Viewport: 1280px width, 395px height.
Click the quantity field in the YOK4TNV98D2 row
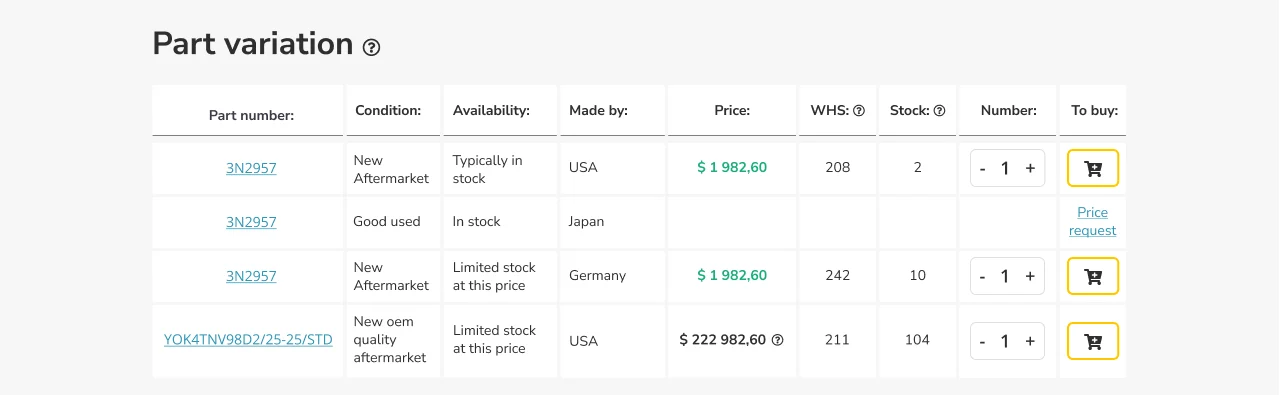[1006, 342]
